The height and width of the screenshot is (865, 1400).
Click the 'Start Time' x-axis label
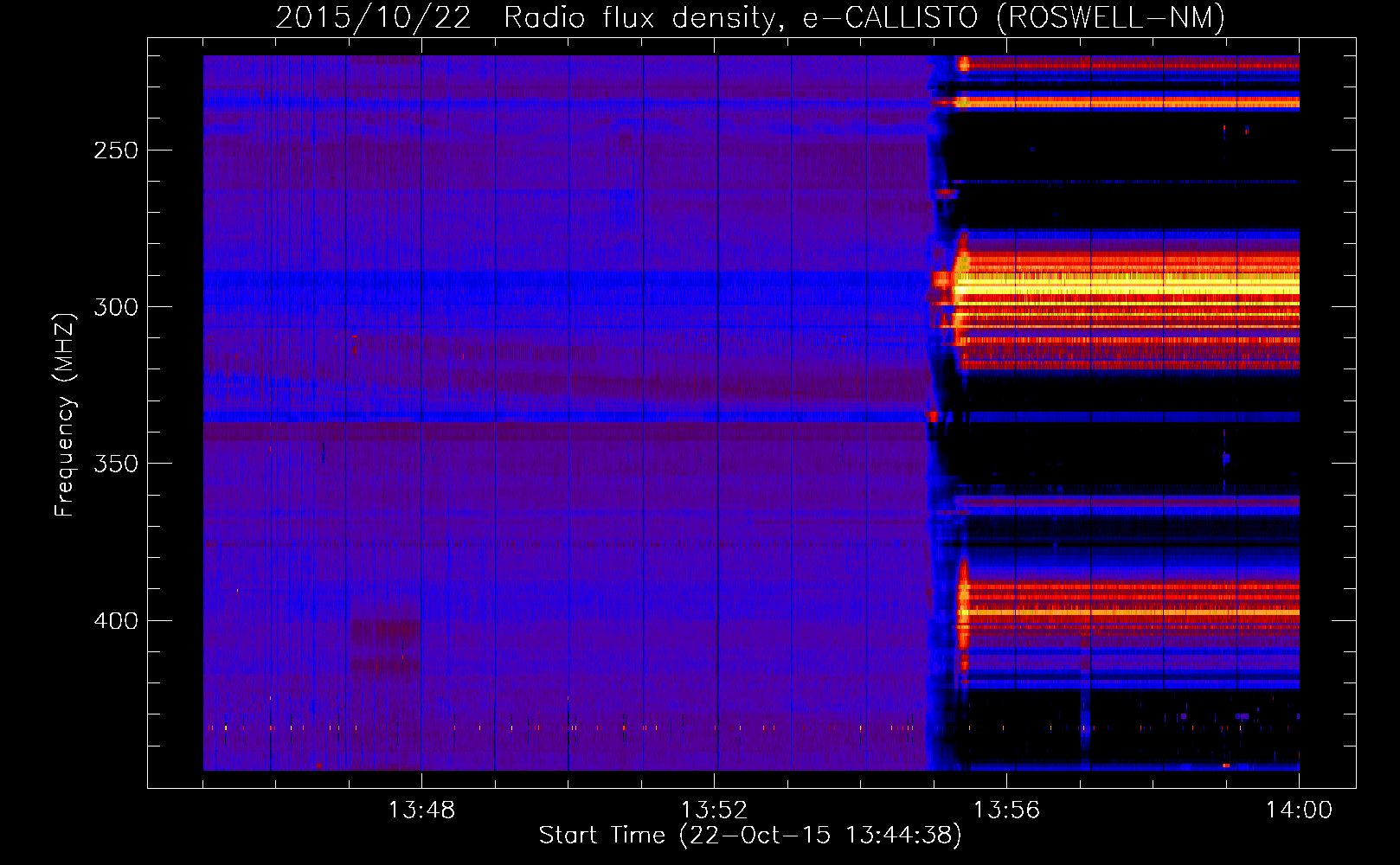pyautogui.click(x=749, y=836)
